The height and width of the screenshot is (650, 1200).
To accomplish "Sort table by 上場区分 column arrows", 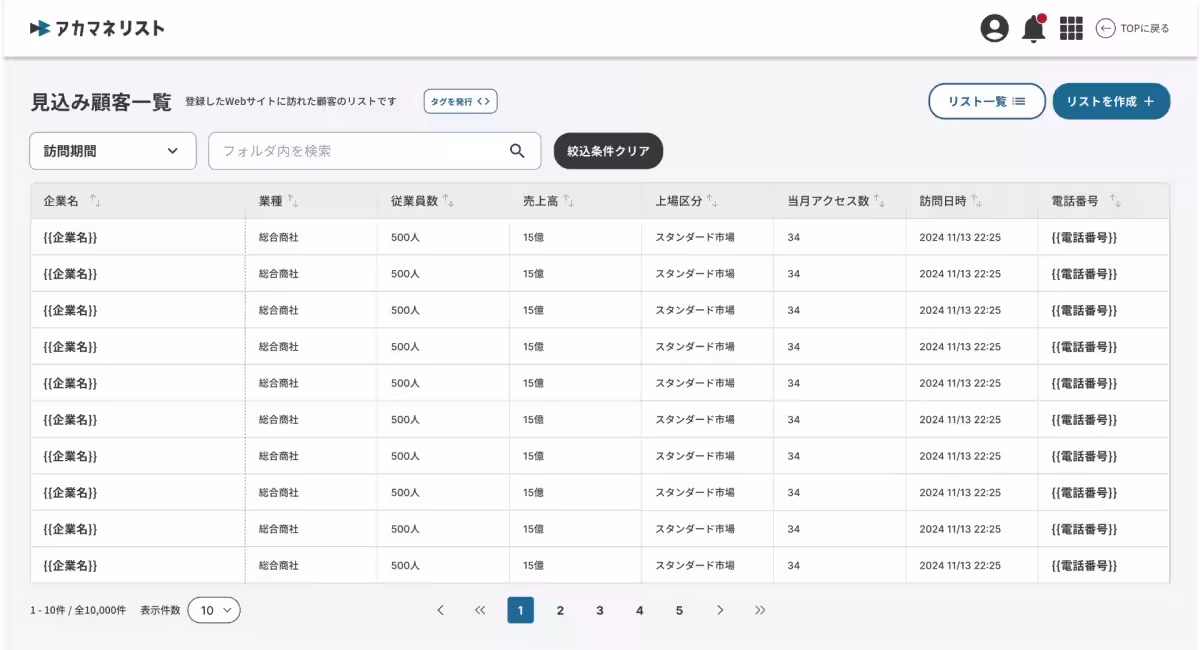I will [712, 201].
